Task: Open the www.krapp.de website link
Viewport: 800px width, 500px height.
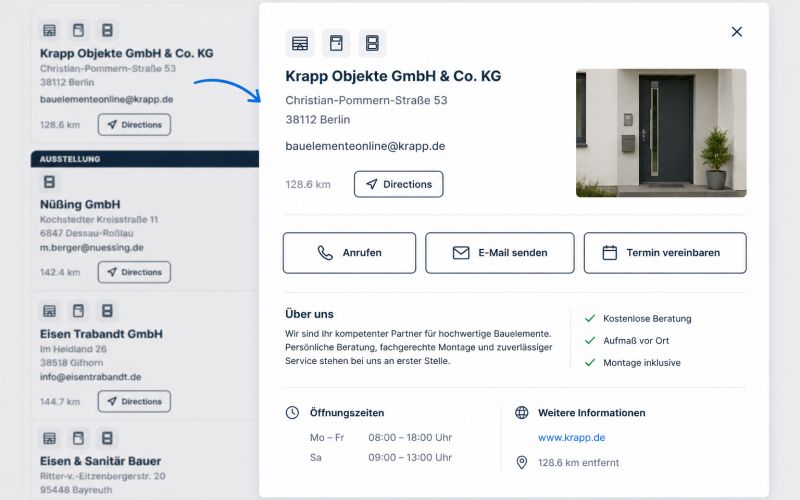Action: click(571, 437)
